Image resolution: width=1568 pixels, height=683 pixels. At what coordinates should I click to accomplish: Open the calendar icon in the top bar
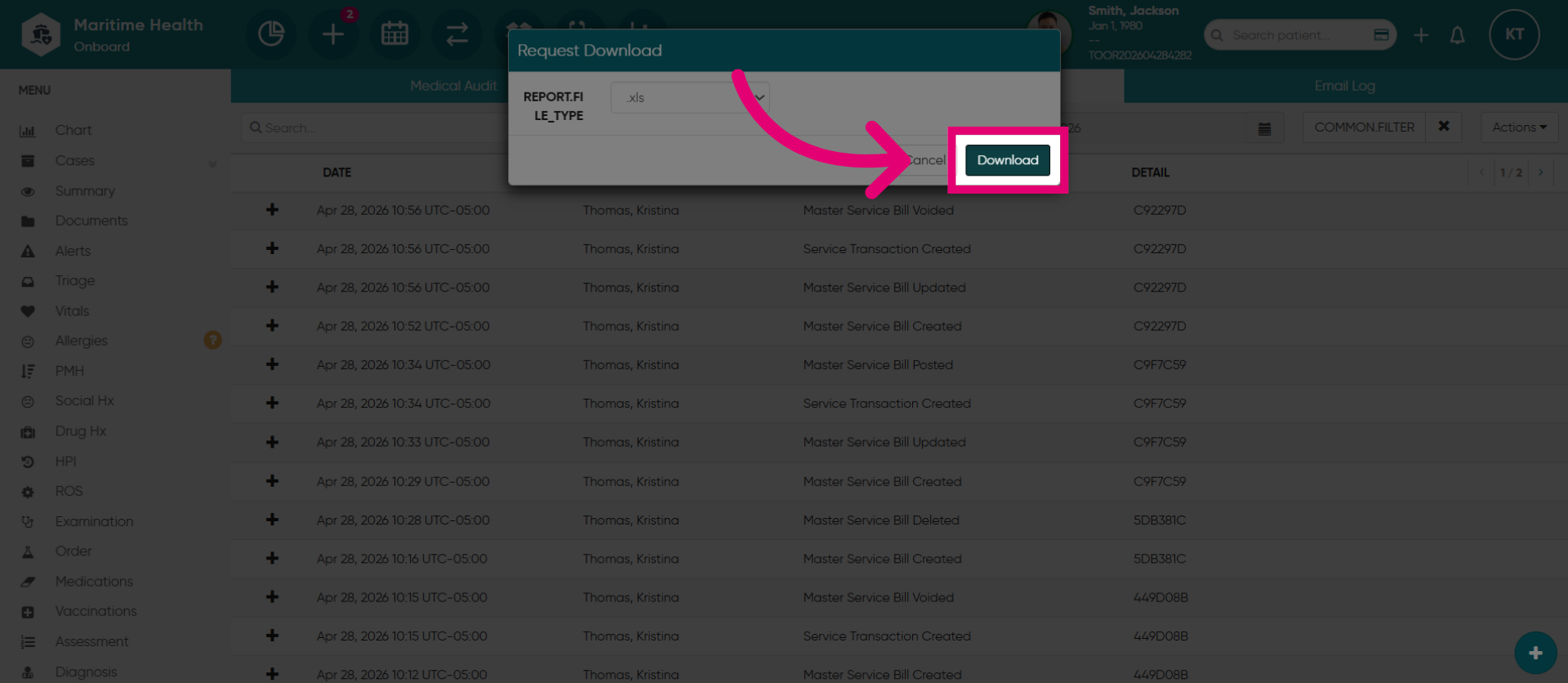coord(395,34)
